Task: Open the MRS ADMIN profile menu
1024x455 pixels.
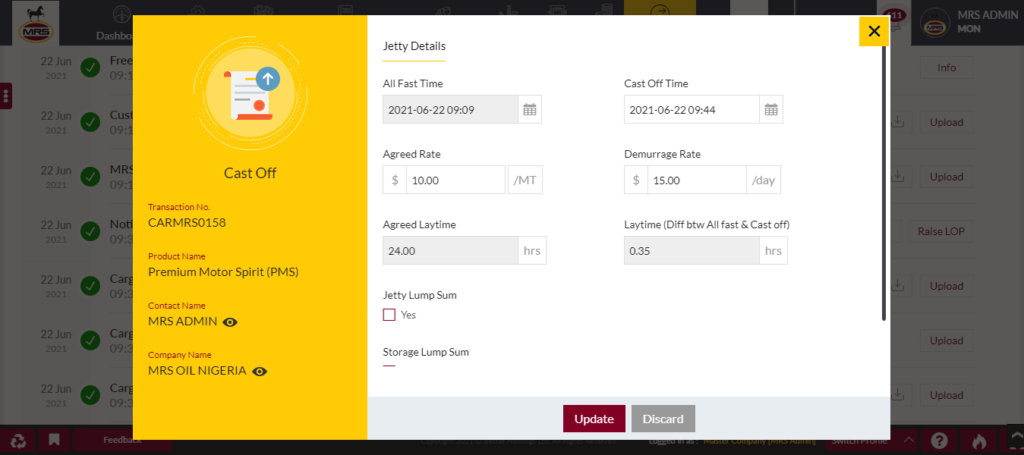Action: click(968, 22)
